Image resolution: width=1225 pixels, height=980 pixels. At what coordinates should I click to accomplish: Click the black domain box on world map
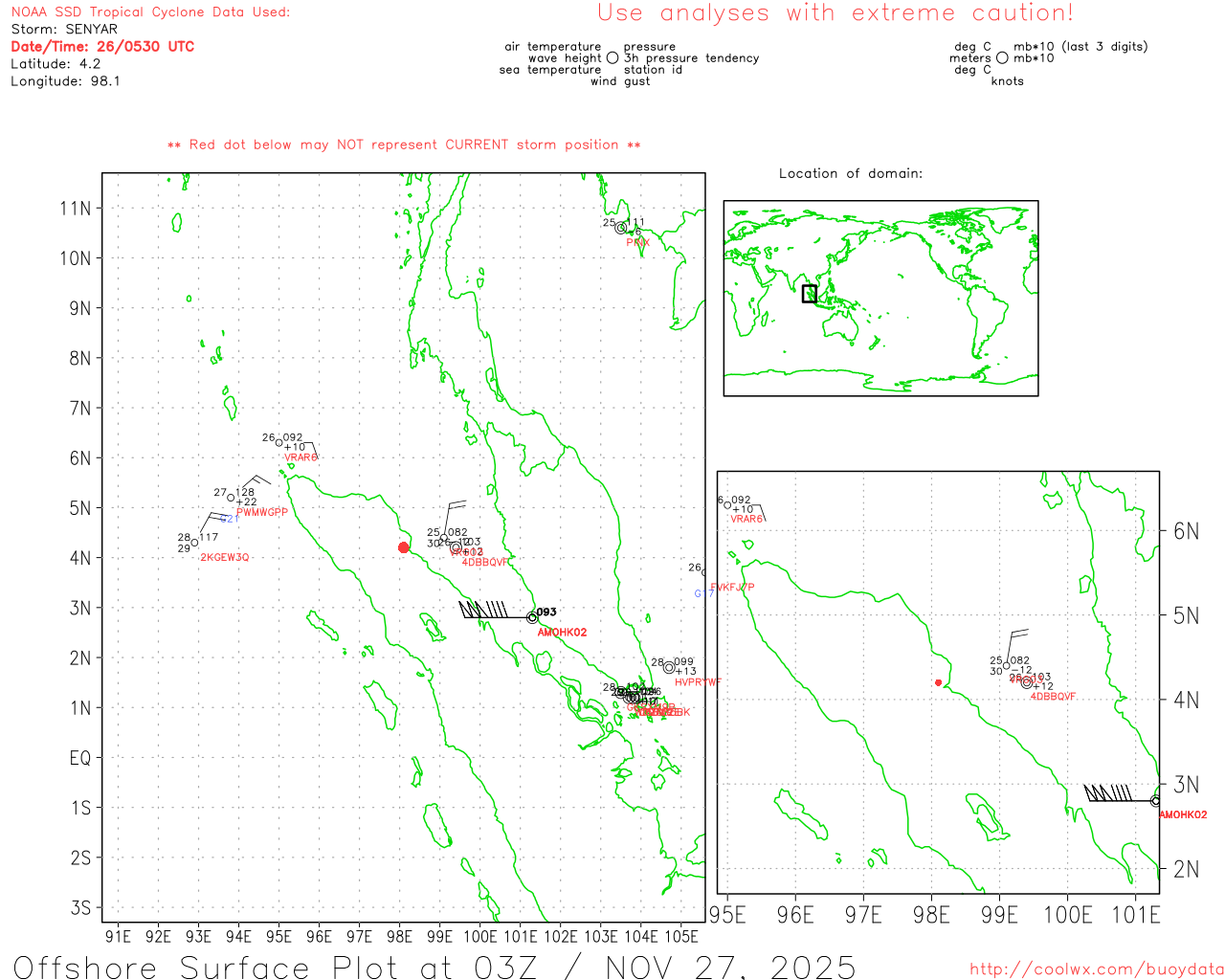pyautogui.click(x=810, y=294)
